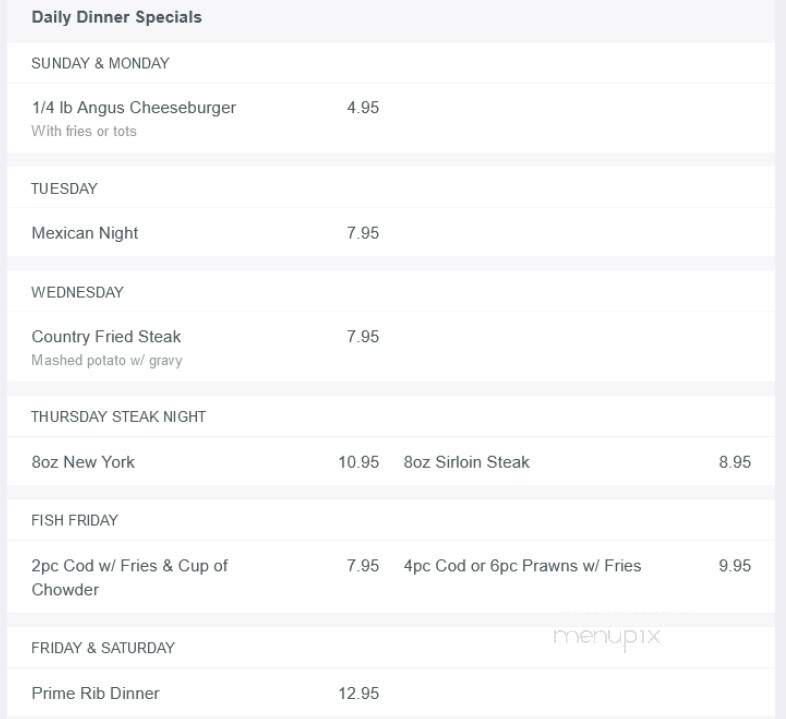Click the Mashed potato w/ gravy description
Viewport: 786px width, 719px height.
107,361
